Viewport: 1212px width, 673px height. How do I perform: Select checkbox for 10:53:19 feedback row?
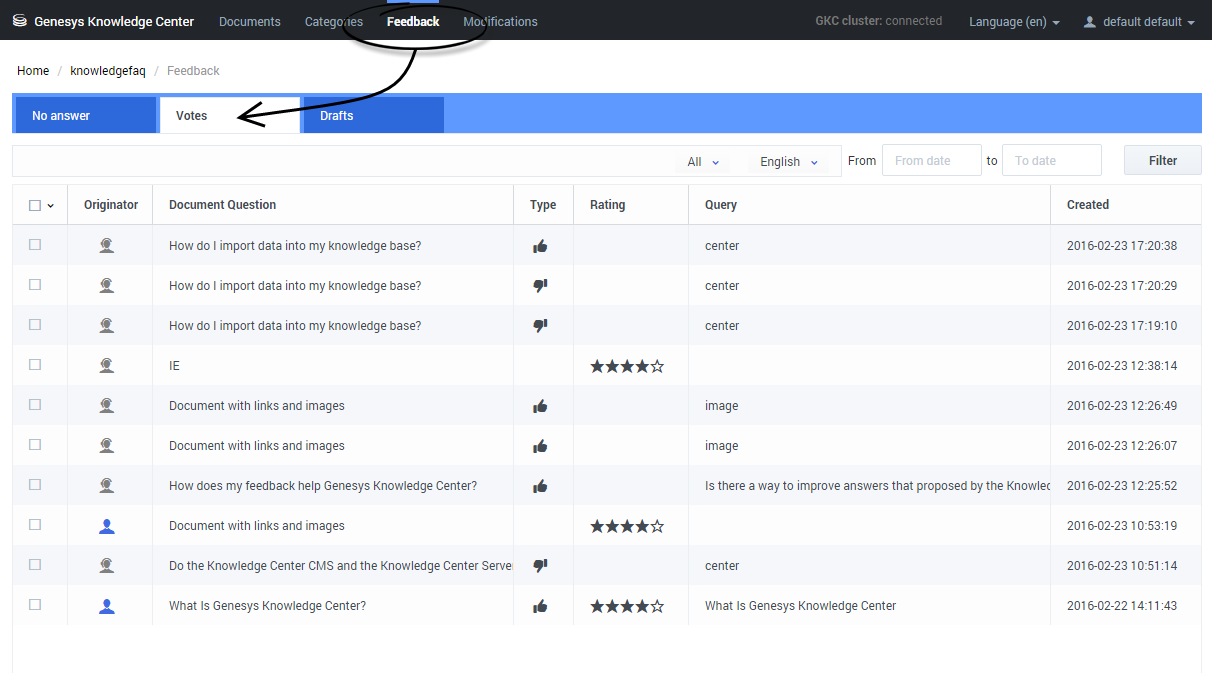pos(35,525)
